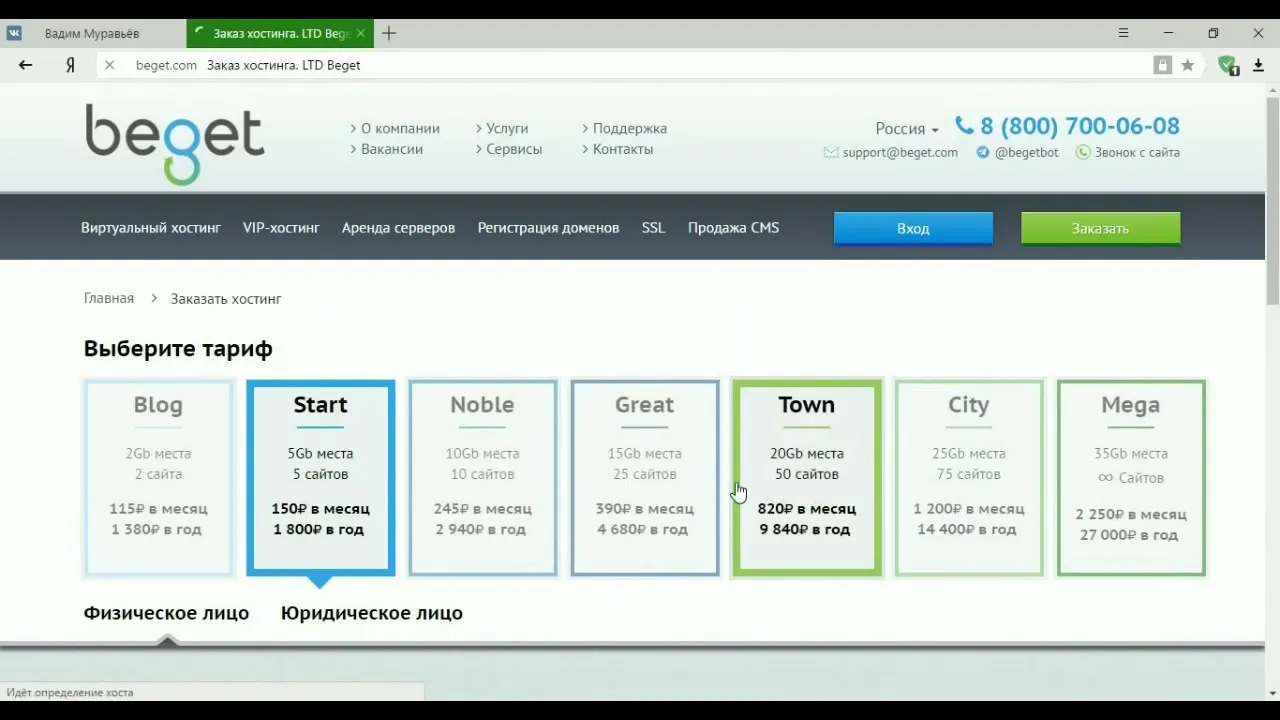
Task: Click the scrollbar down arrow
Action: click(1272, 693)
